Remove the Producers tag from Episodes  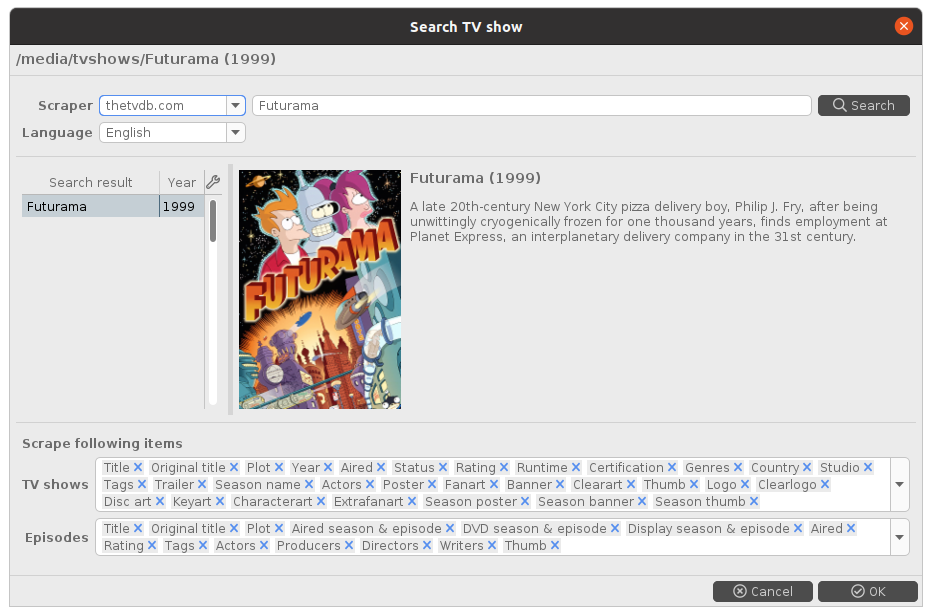pos(349,546)
